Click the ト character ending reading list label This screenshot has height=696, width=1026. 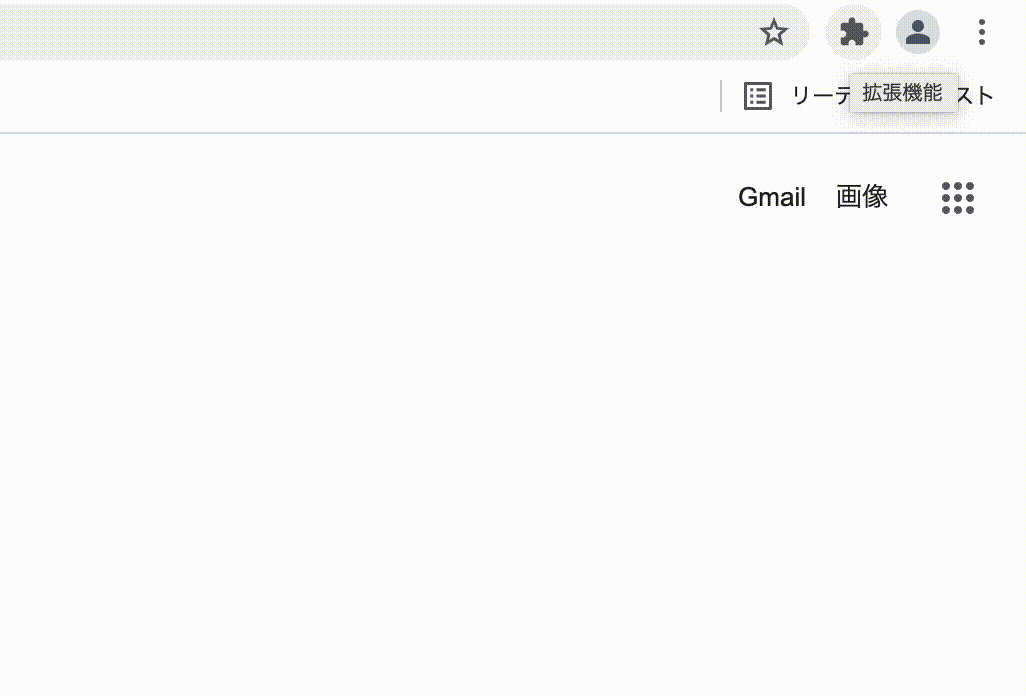(x=985, y=97)
